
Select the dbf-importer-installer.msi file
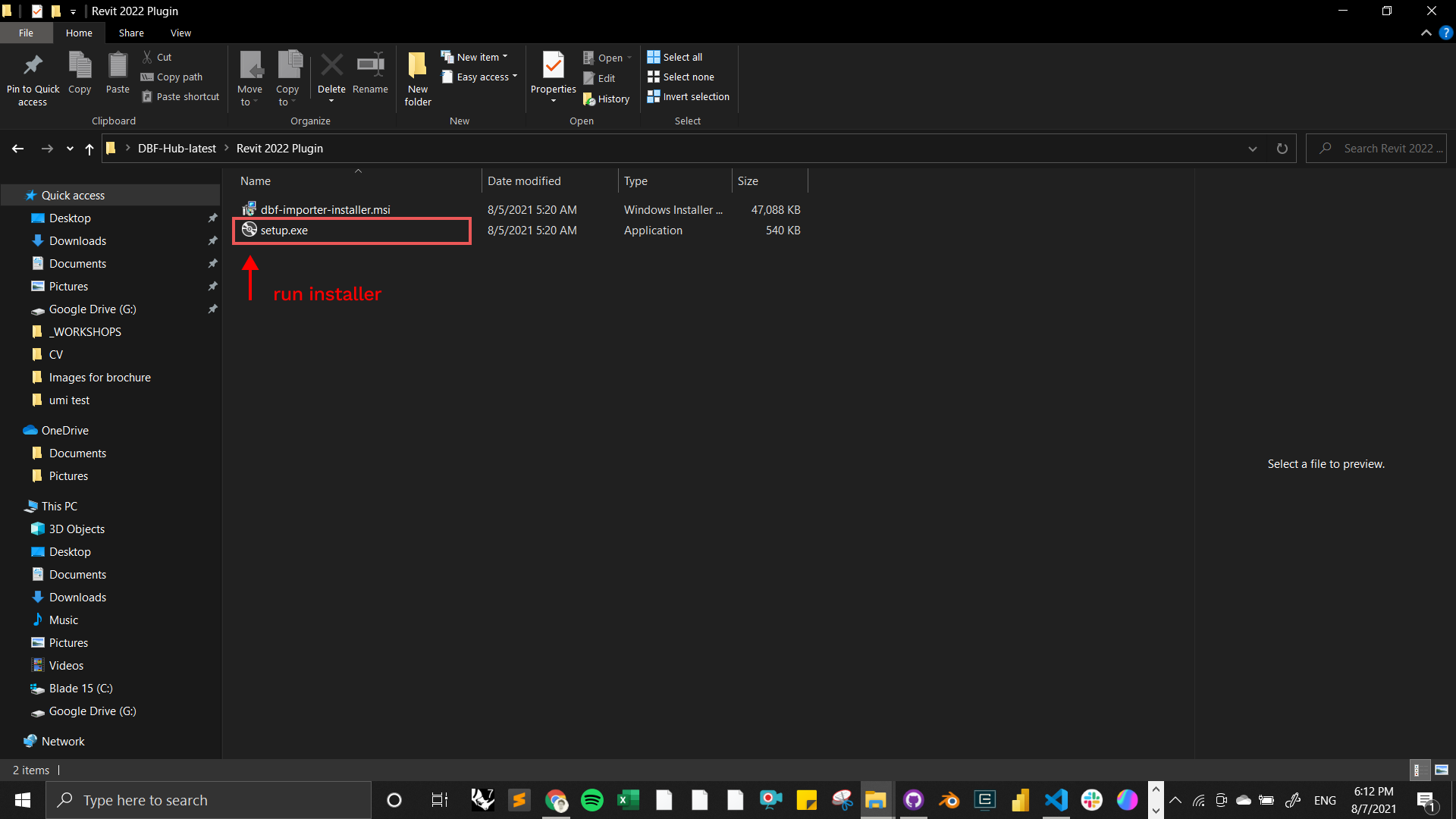325,209
